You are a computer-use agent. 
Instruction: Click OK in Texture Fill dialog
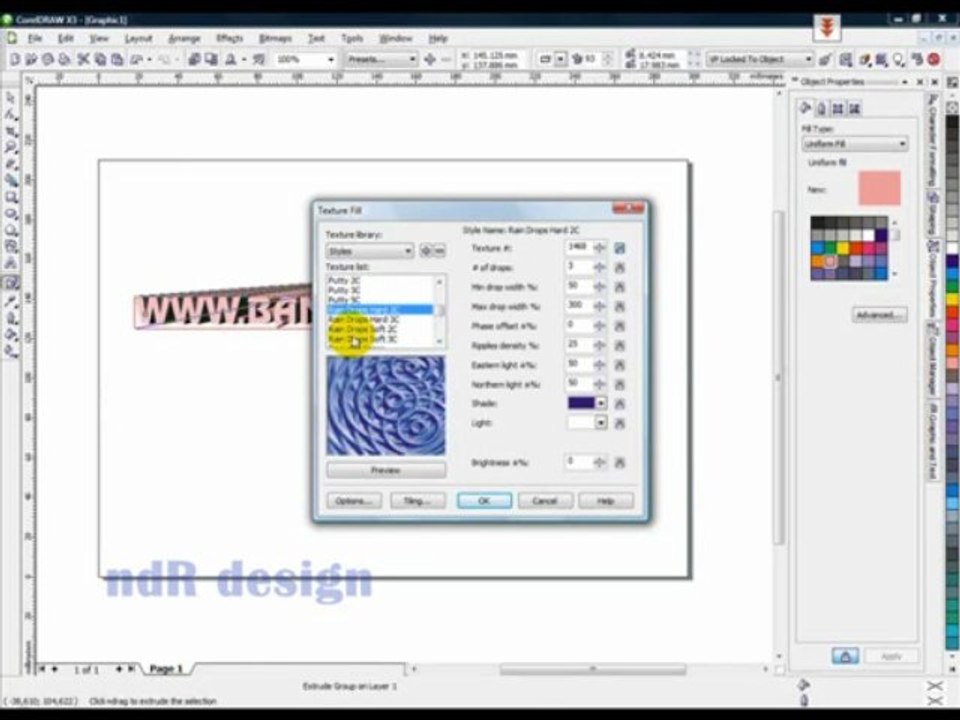pyautogui.click(x=484, y=501)
